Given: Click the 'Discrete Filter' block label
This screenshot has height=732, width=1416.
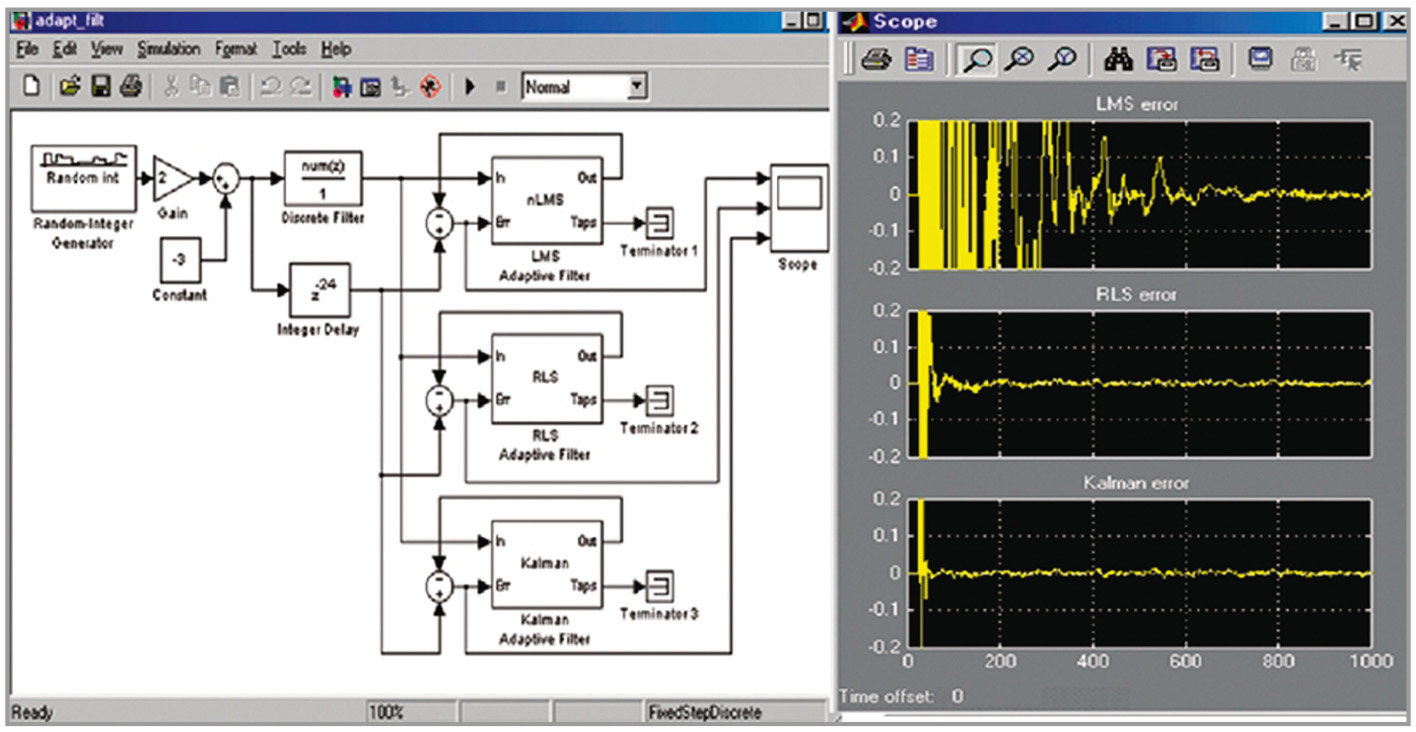Looking at the screenshot, I should click(x=324, y=218).
